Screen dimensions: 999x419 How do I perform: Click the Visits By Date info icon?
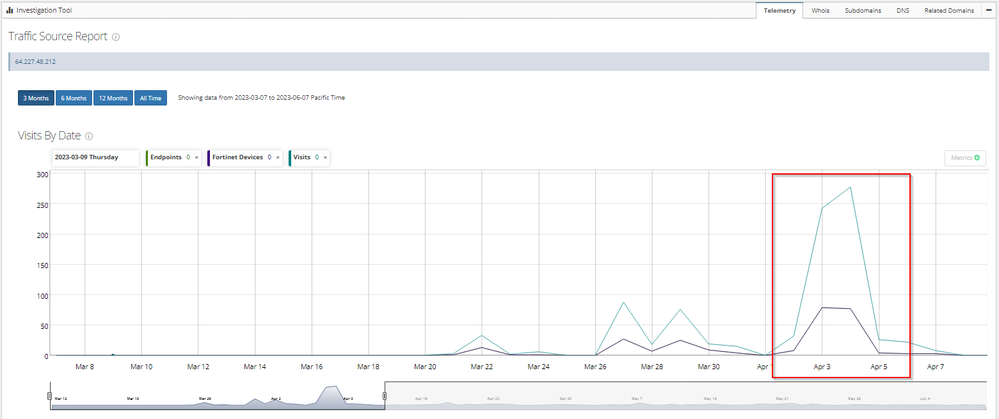(90, 136)
